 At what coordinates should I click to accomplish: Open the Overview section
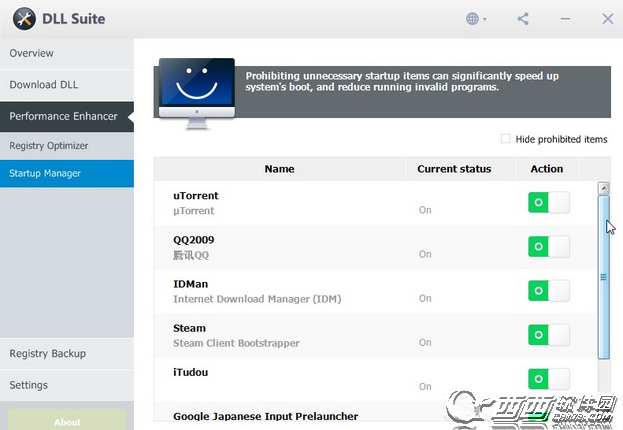67,53
